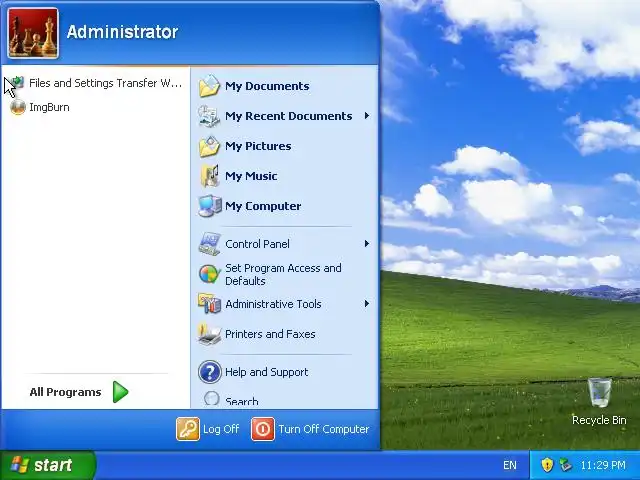The width and height of the screenshot is (640, 480).
Task: Click Set Program Access and Defaults text
Action: [x=283, y=274]
